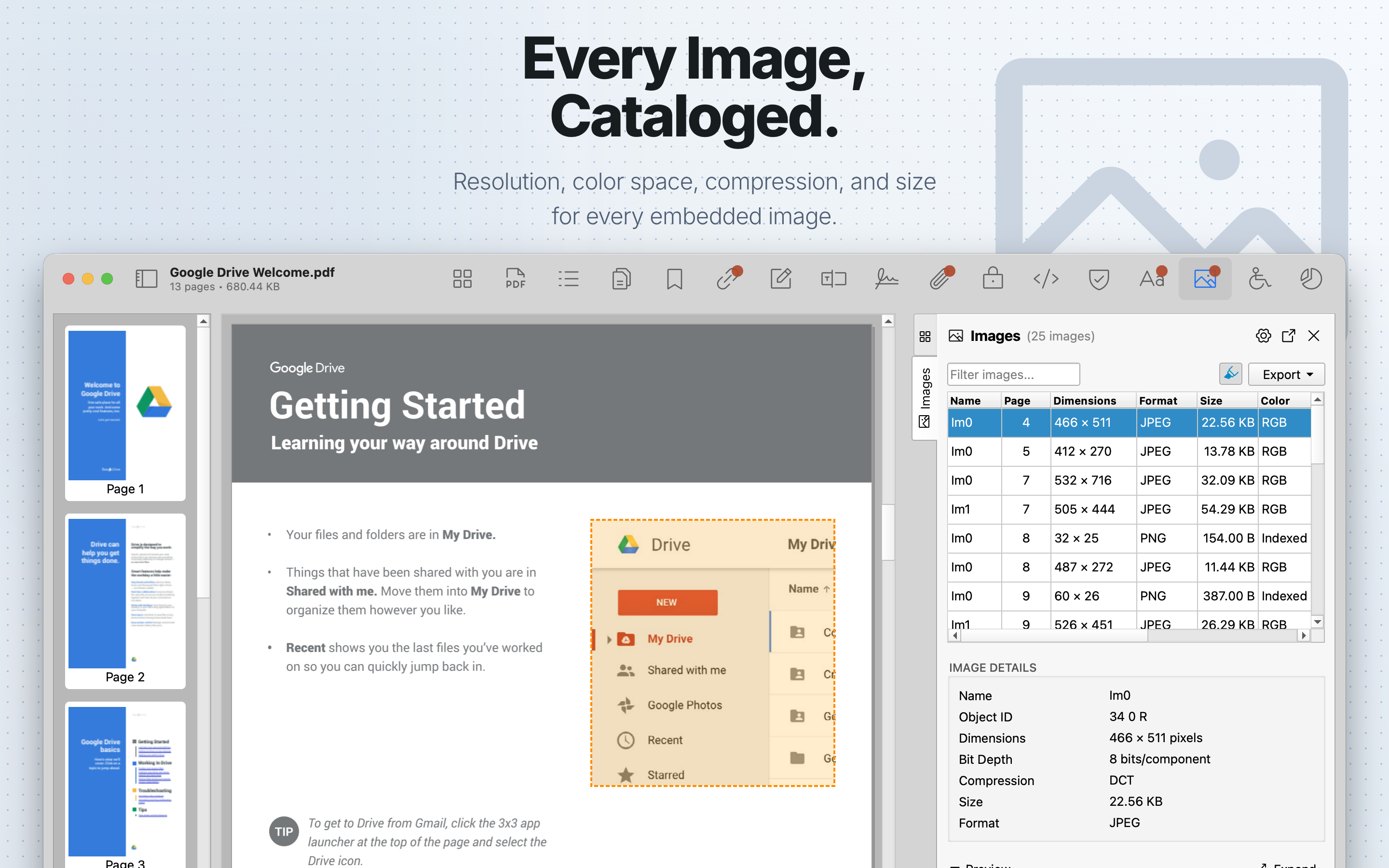This screenshot has height=868, width=1389.
Task: Select the 412 × 270 image row
Action: tap(1130, 452)
